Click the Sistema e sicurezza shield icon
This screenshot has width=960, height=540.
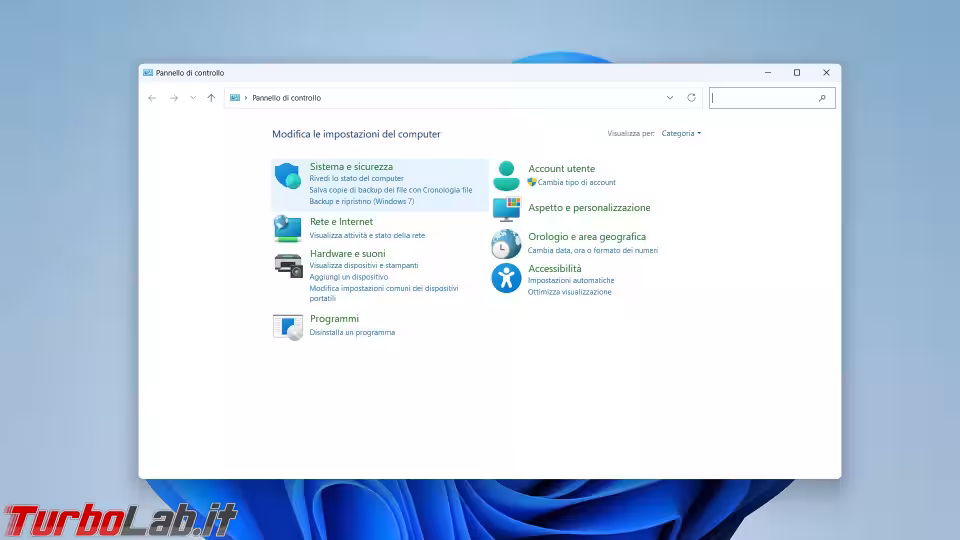(288, 177)
